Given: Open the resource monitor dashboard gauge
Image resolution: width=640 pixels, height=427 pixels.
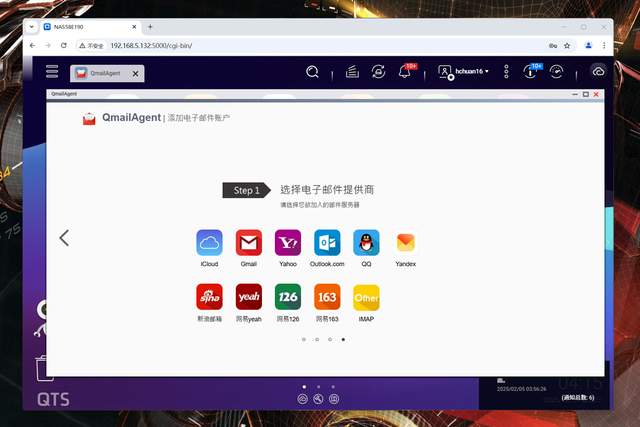Looking at the screenshot, I should 556,72.
